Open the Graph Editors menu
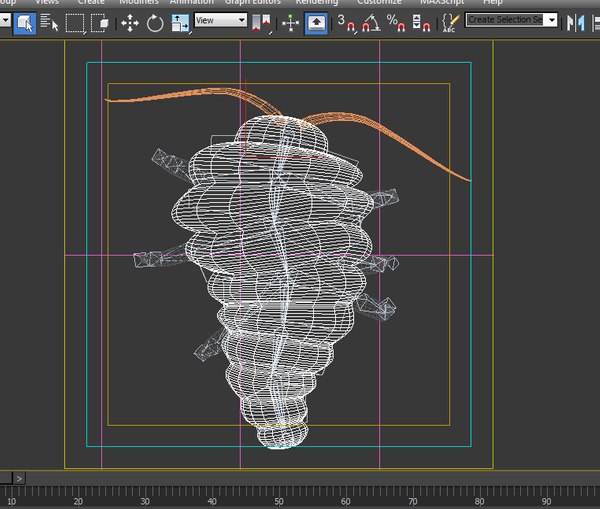This screenshot has width=600, height=509. coord(253,2)
